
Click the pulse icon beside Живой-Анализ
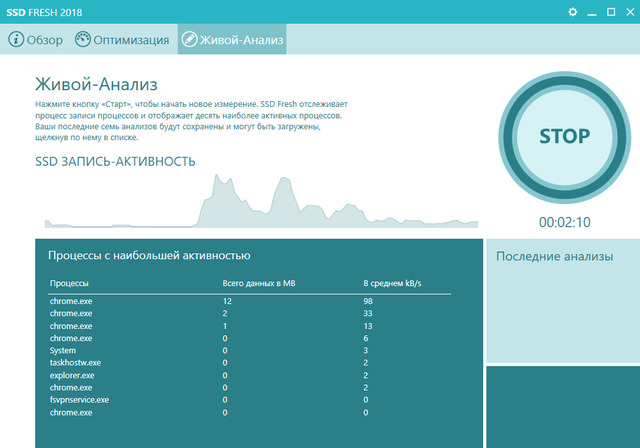pyautogui.click(x=190, y=40)
